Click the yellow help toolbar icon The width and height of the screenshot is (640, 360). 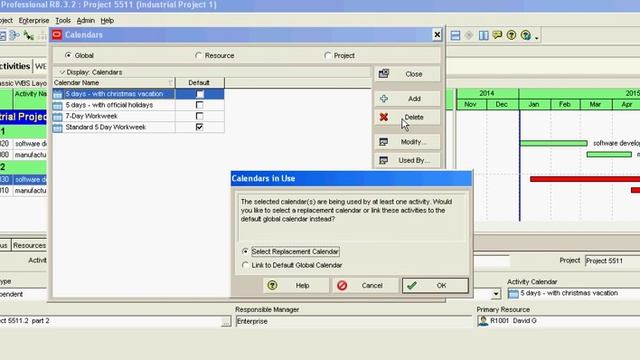click(511, 35)
